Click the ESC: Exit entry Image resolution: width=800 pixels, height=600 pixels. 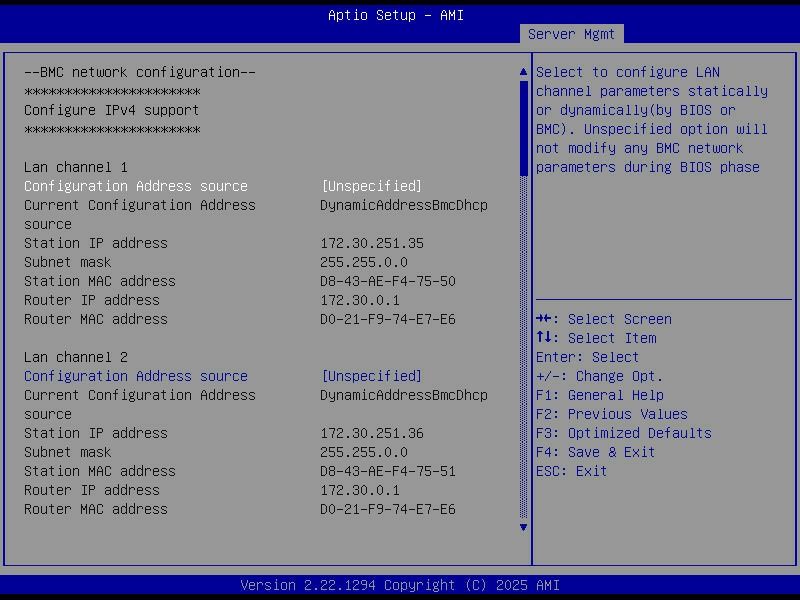pyautogui.click(x=571, y=471)
